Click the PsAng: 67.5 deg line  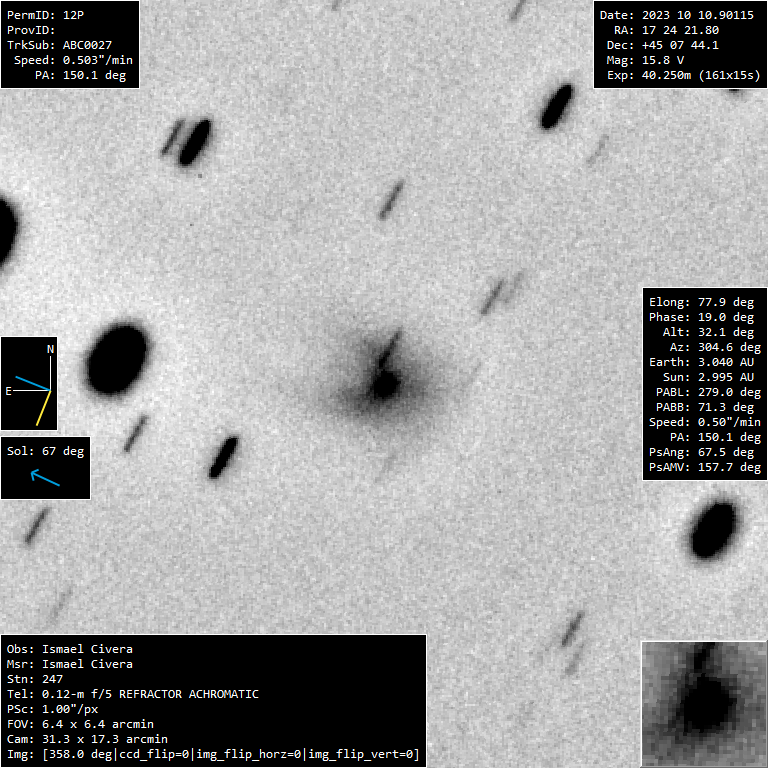(701, 452)
